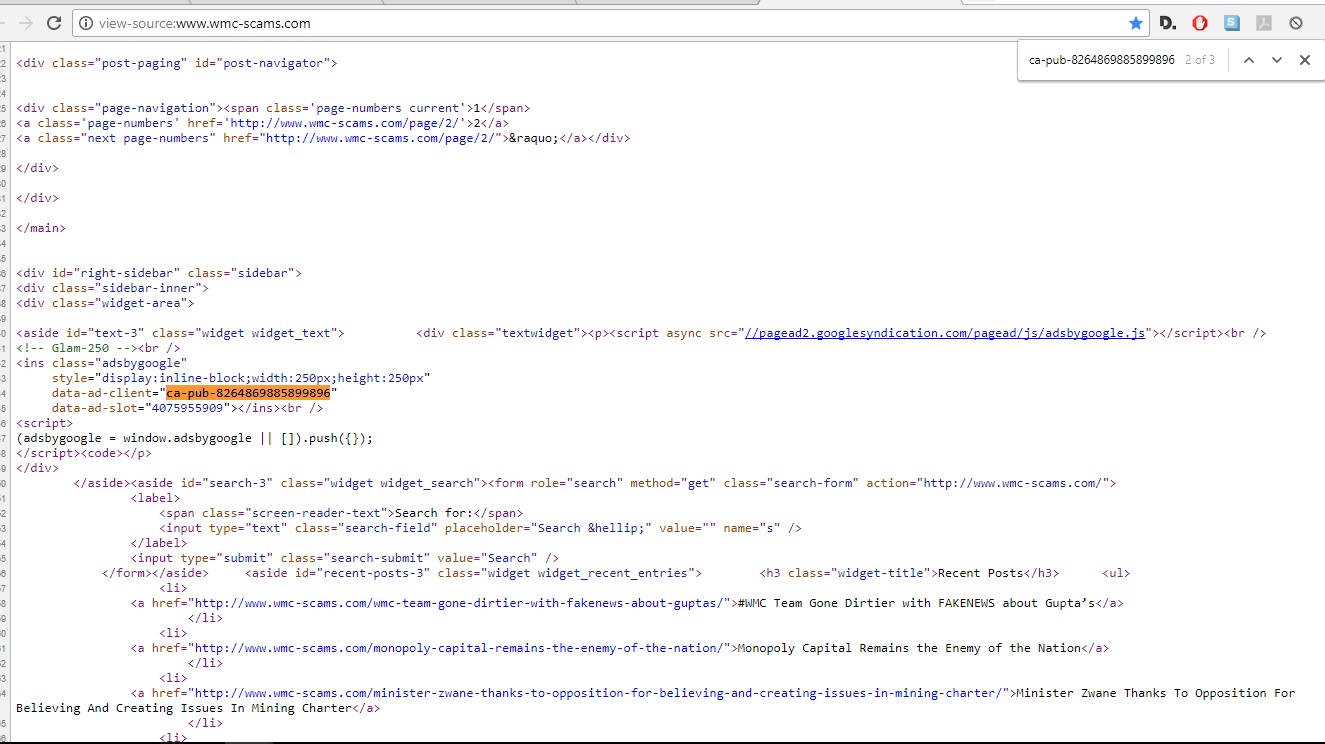
Task: Open the black D. extension icon
Action: tap(1168, 23)
